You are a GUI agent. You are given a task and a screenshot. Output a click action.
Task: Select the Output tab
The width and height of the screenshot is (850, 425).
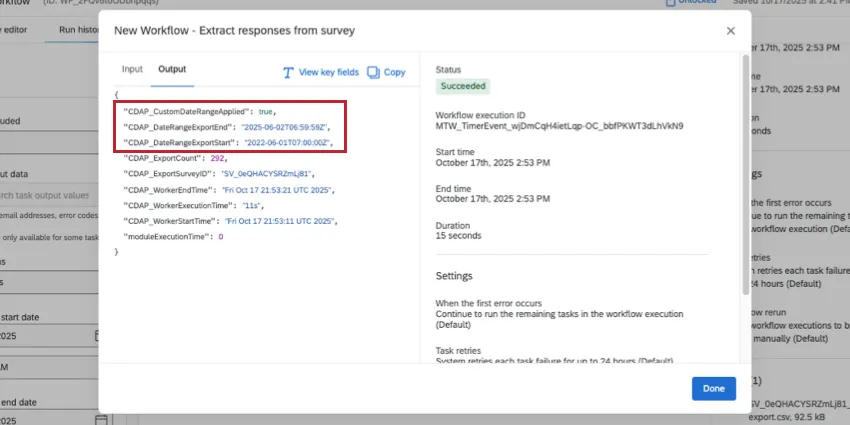pyautogui.click(x=172, y=70)
